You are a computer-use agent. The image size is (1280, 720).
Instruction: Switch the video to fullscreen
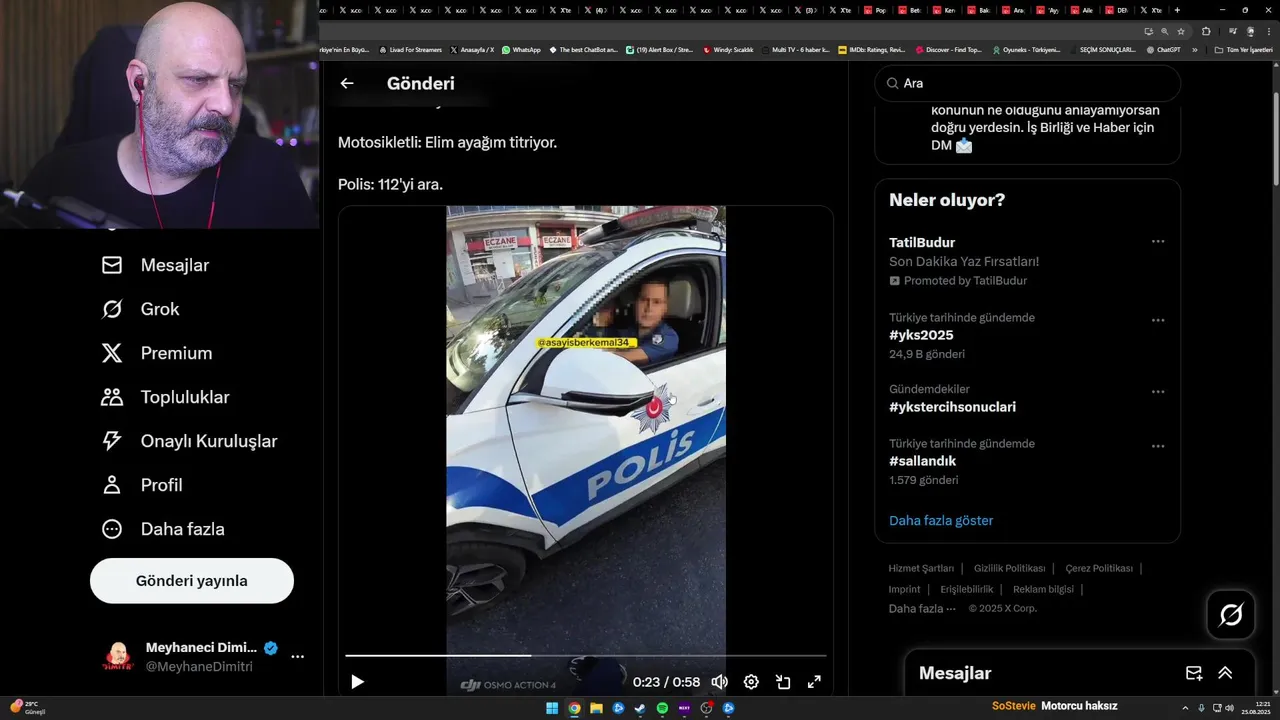pyautogui.click(x=814, y=682)
